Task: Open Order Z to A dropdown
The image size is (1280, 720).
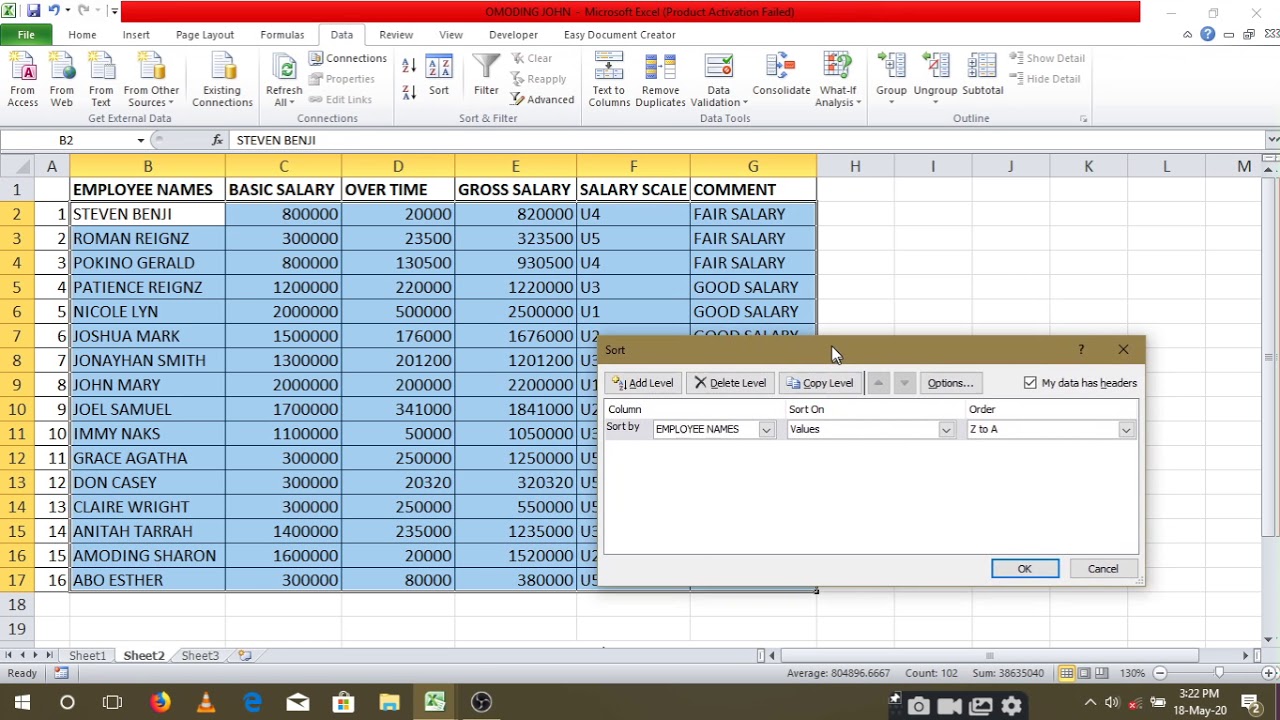Action: pos(1125,430)
